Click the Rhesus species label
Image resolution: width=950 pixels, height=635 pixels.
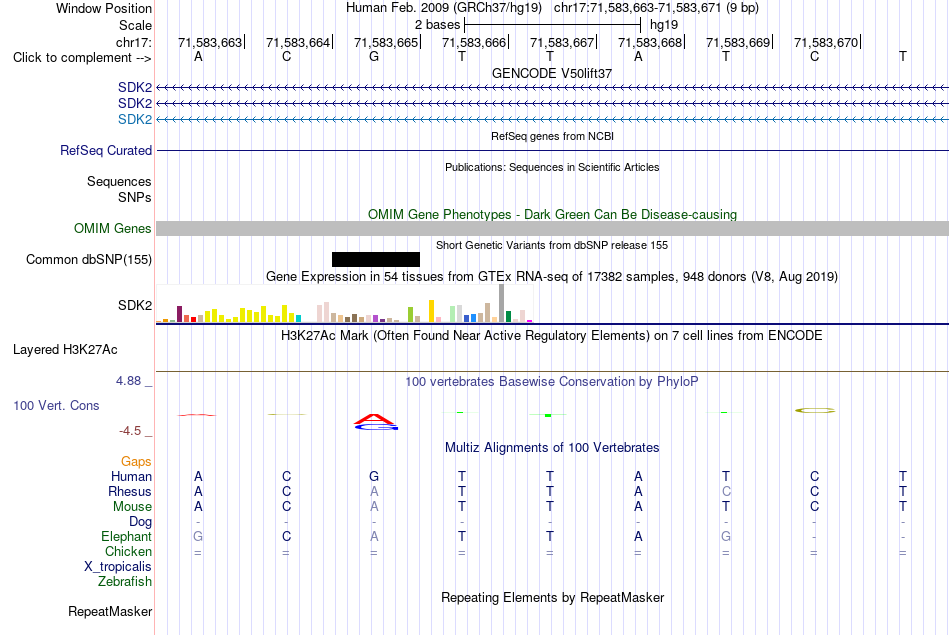[x=130, y=491]
